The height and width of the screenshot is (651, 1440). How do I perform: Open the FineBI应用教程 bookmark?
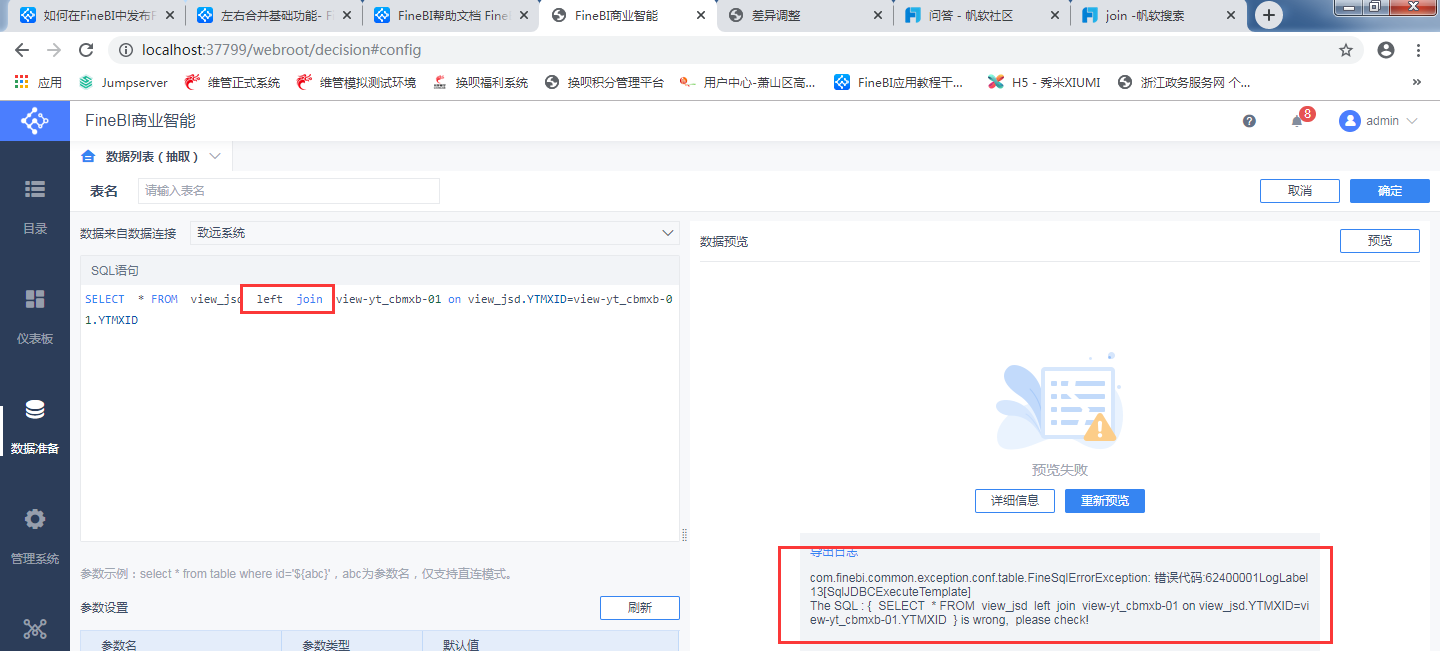[899, 83]
